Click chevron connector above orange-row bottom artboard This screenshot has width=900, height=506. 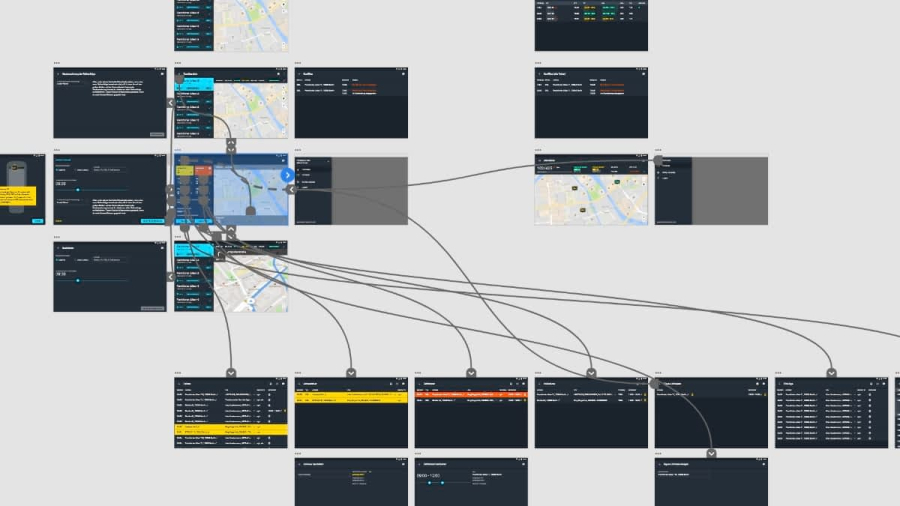(471, 373)
